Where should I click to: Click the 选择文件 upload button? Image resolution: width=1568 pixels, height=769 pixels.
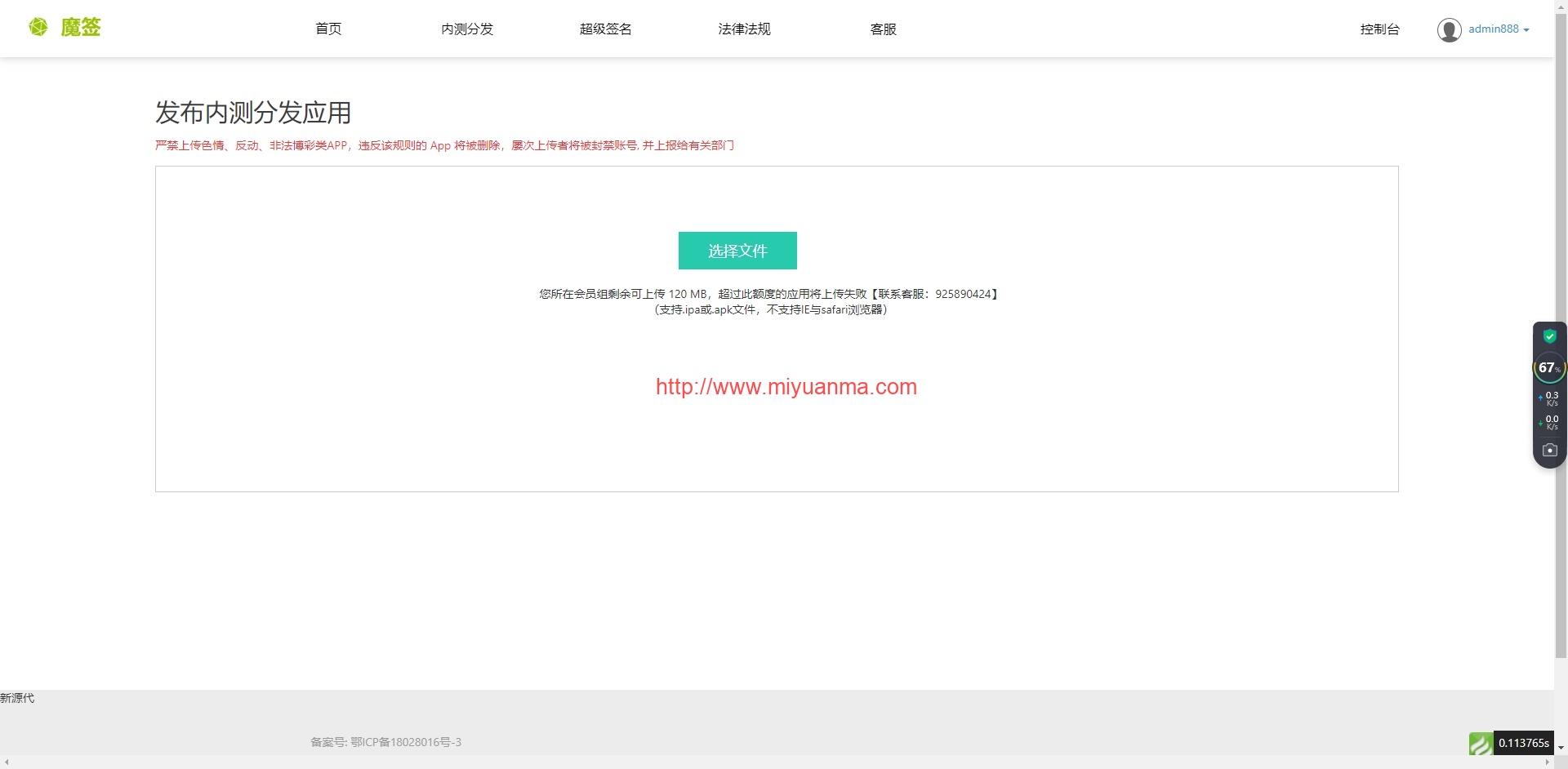pos(737,251)
